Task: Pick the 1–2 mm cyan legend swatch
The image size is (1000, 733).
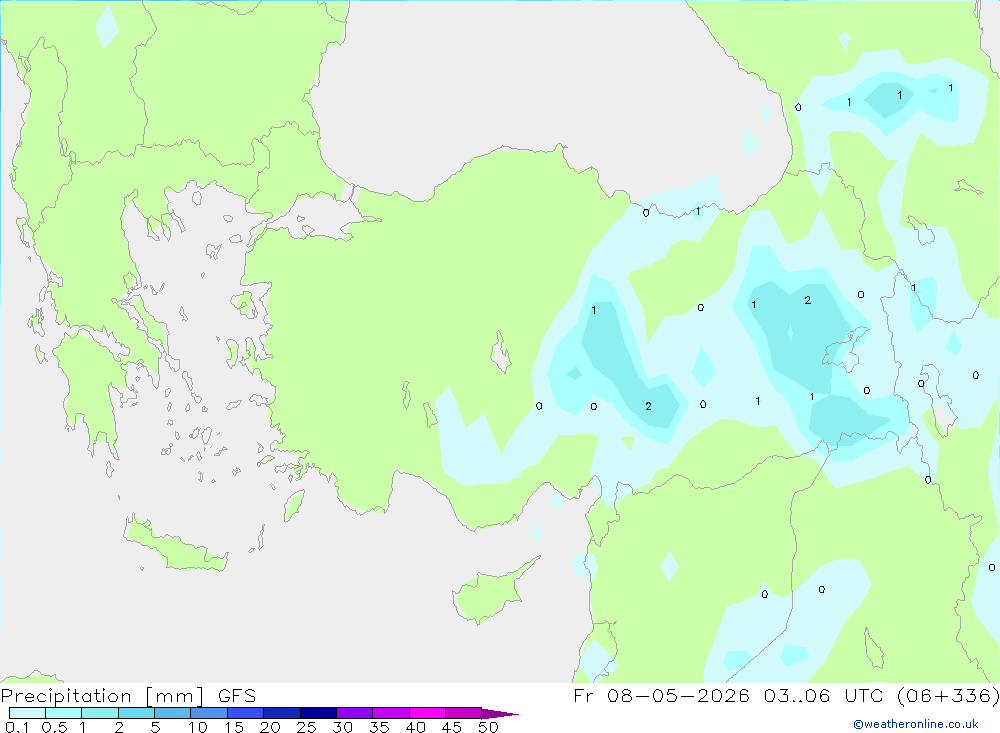Action: pyautogui.click(x=99, y=713)
